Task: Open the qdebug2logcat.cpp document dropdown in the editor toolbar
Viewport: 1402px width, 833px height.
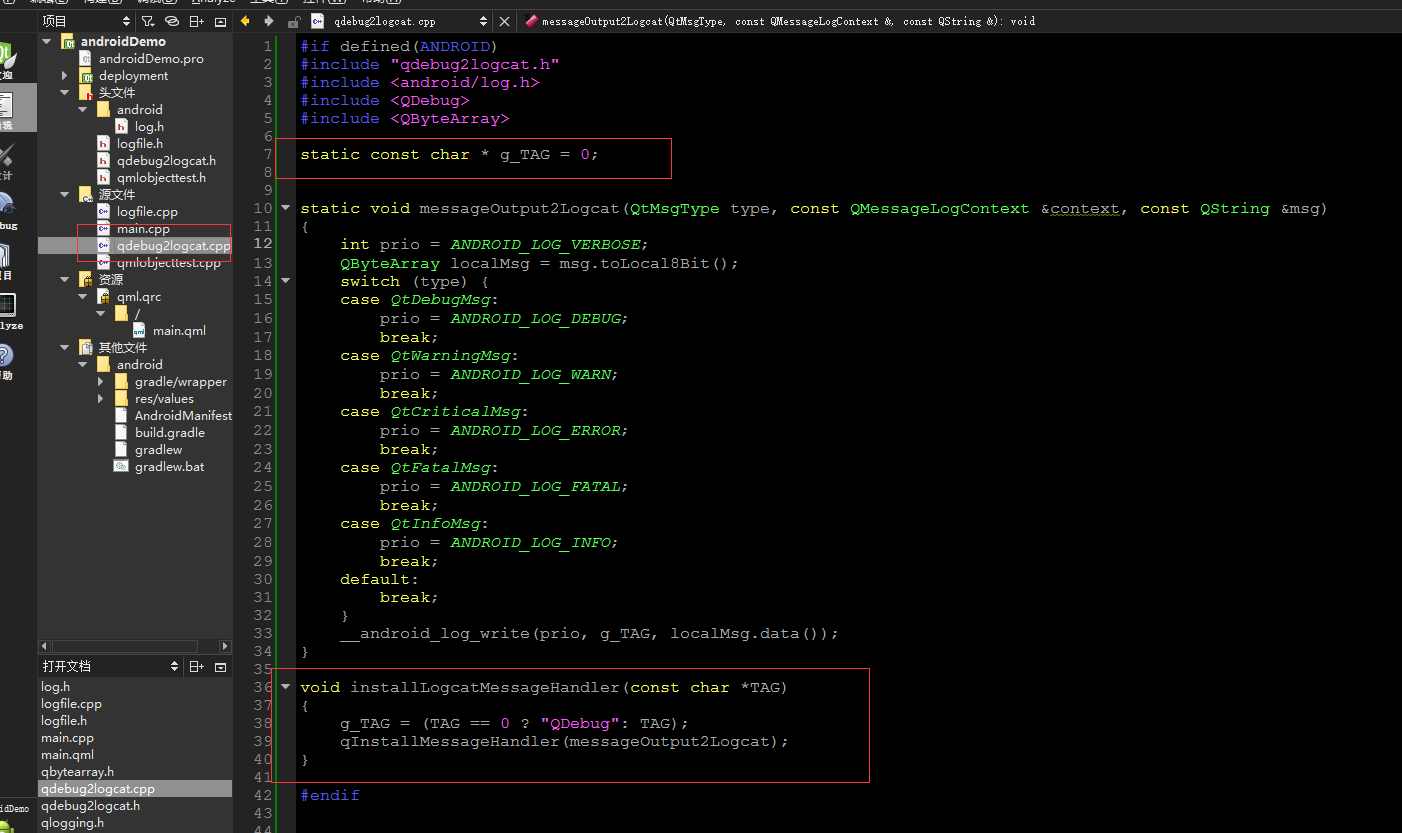Action: 399,21
